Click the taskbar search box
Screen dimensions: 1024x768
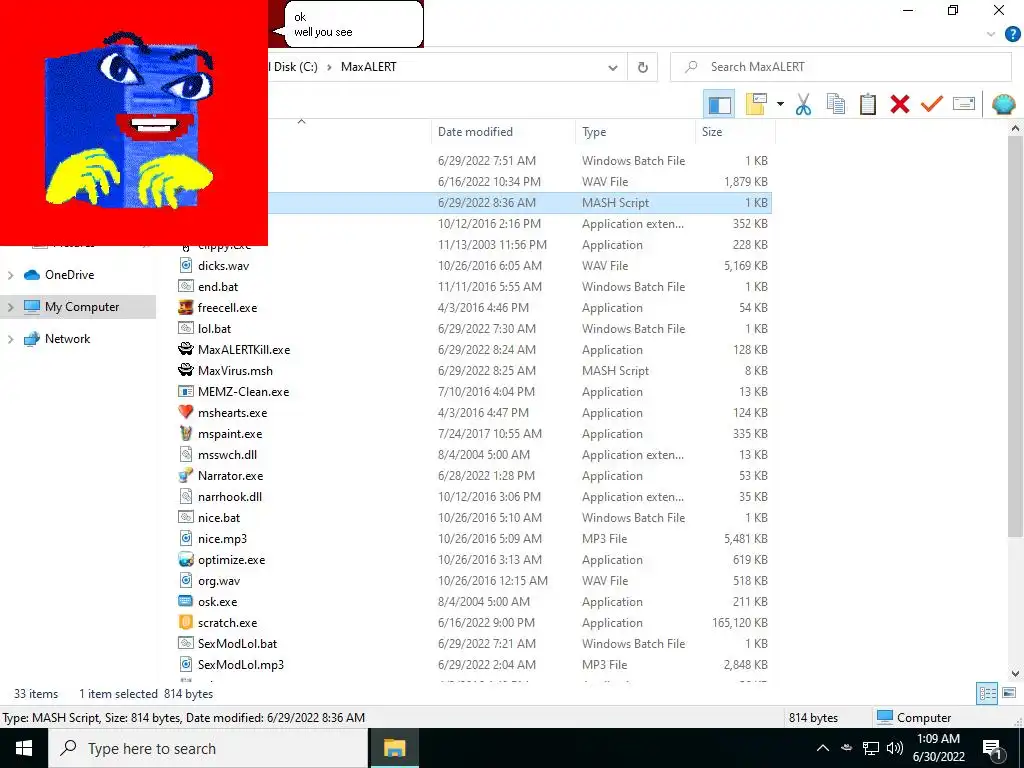[x=208, y=748]
